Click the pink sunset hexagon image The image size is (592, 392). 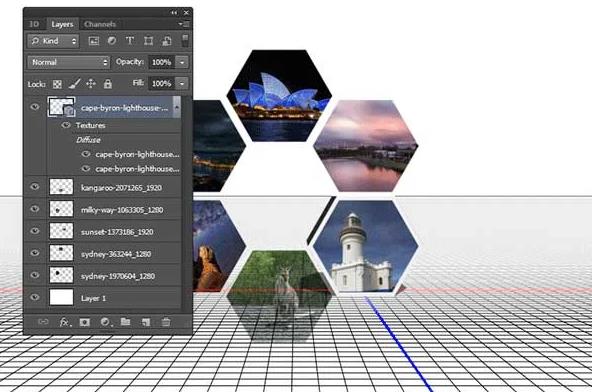[365, 146]
